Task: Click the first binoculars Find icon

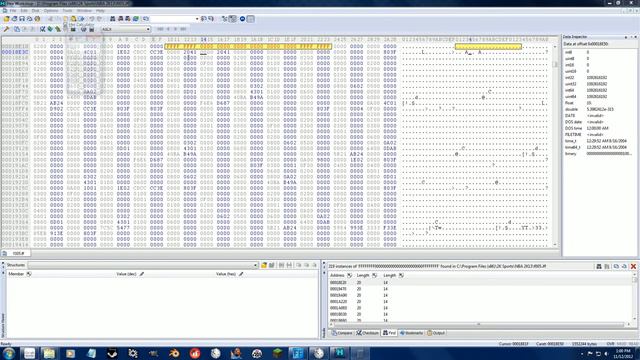Action: pos(113,19)
